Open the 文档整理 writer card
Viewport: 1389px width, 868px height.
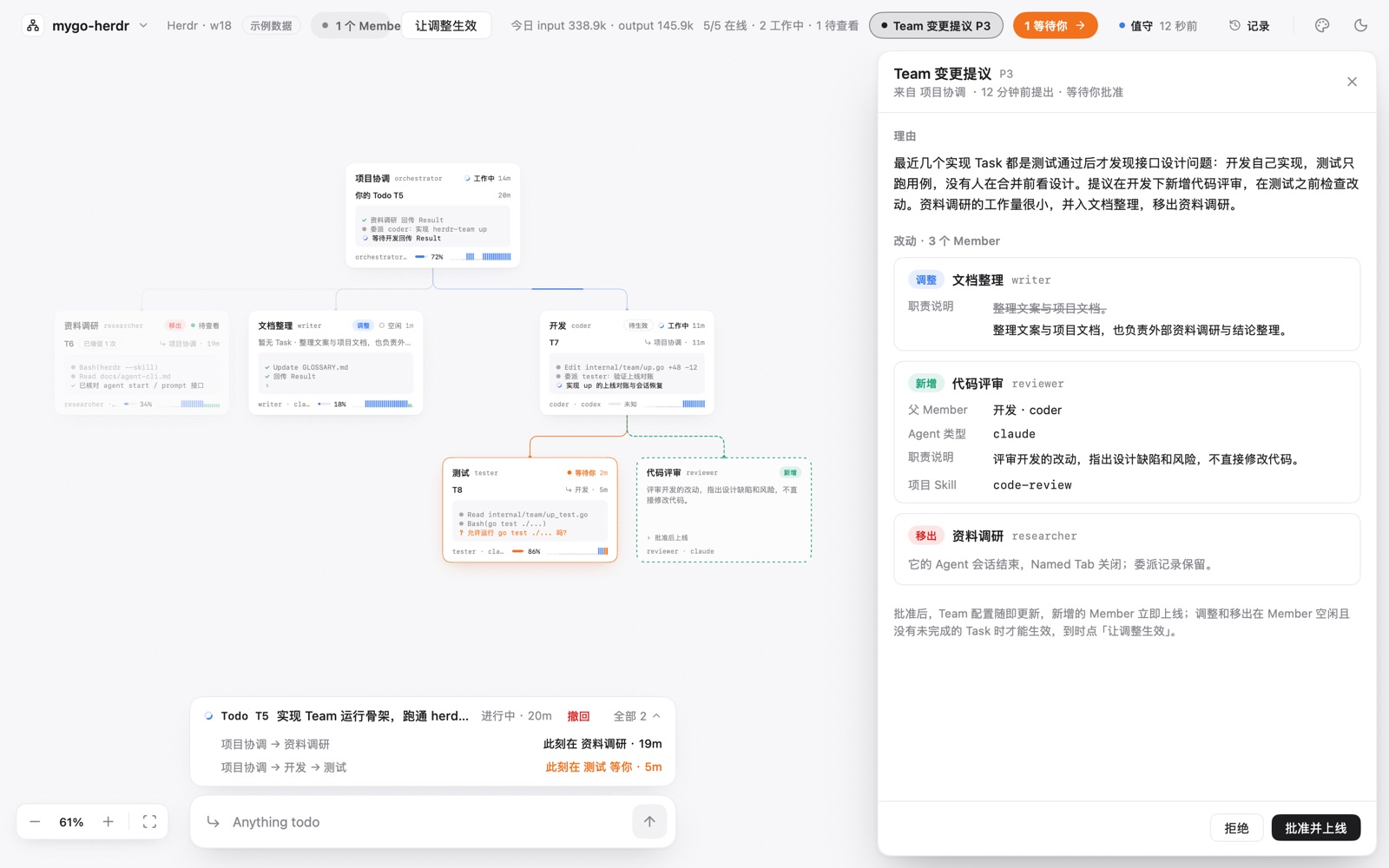pyautogui.click(x=335, y=363)
